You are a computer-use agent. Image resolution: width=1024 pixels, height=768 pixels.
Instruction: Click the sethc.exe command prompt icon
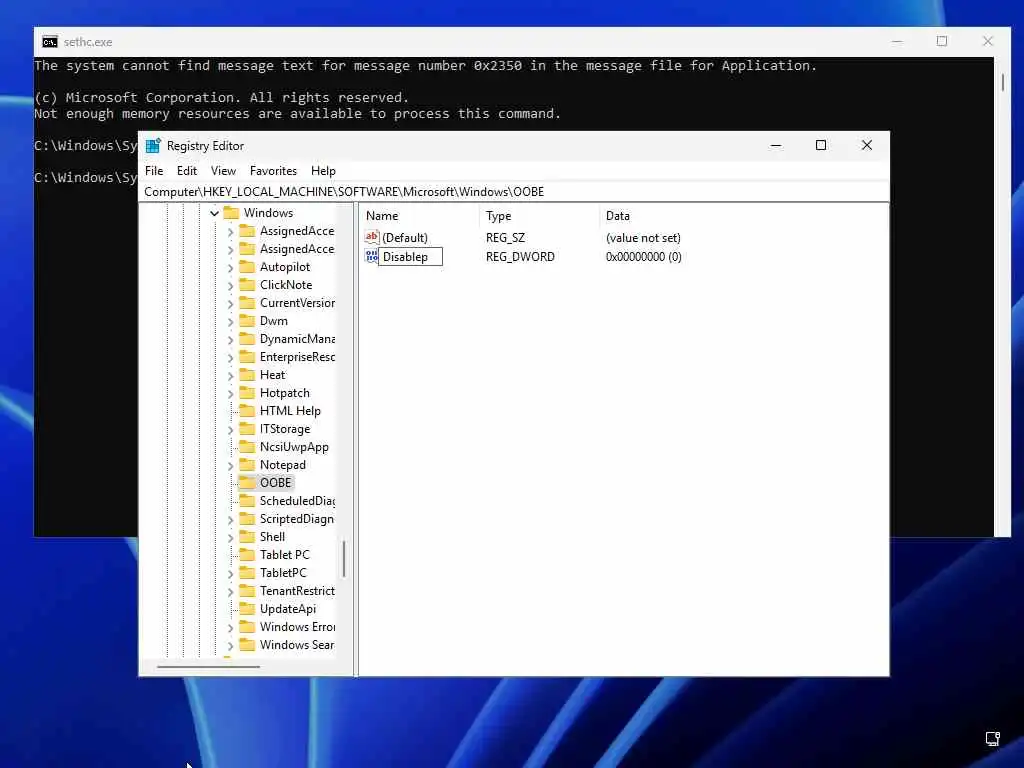[x=50, y=42]
